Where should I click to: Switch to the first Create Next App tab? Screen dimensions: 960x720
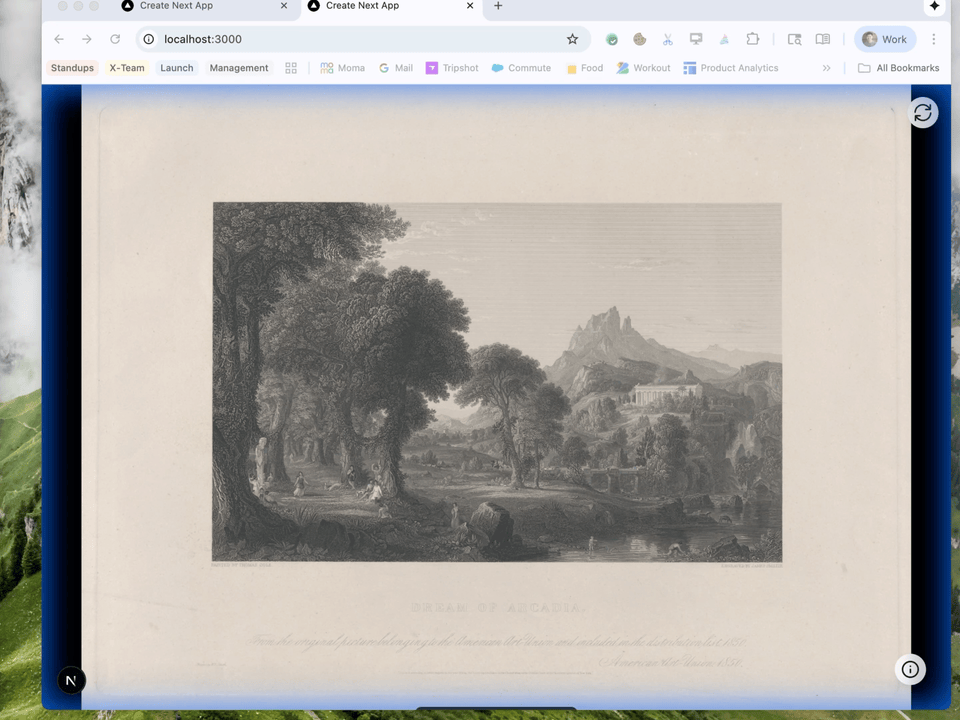pos(177,6)
